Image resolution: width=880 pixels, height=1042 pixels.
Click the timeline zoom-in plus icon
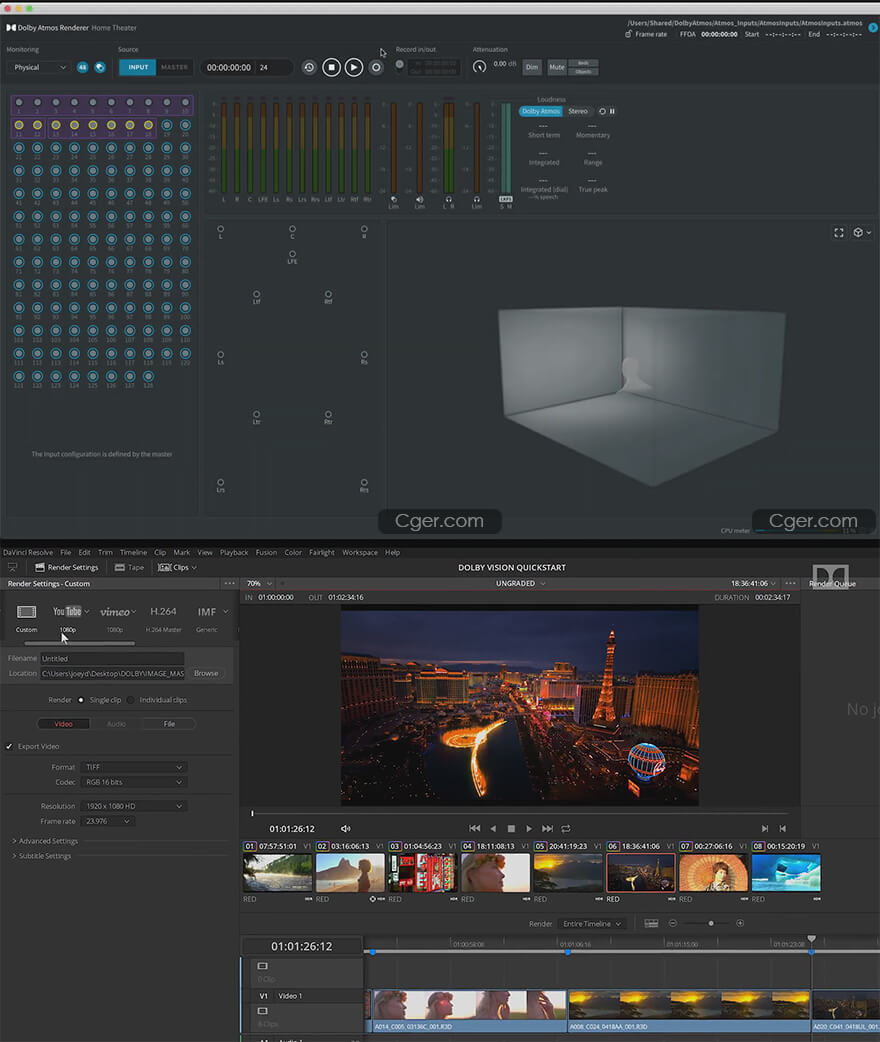pos(740,923)
